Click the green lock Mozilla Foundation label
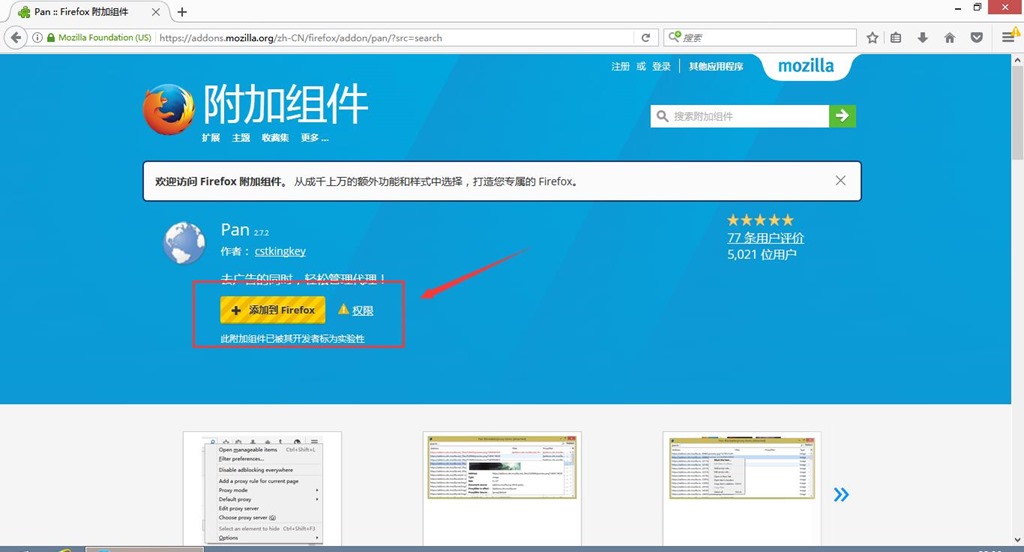The width and height of the screenshot is (1024, 552). tap(99, 38)
